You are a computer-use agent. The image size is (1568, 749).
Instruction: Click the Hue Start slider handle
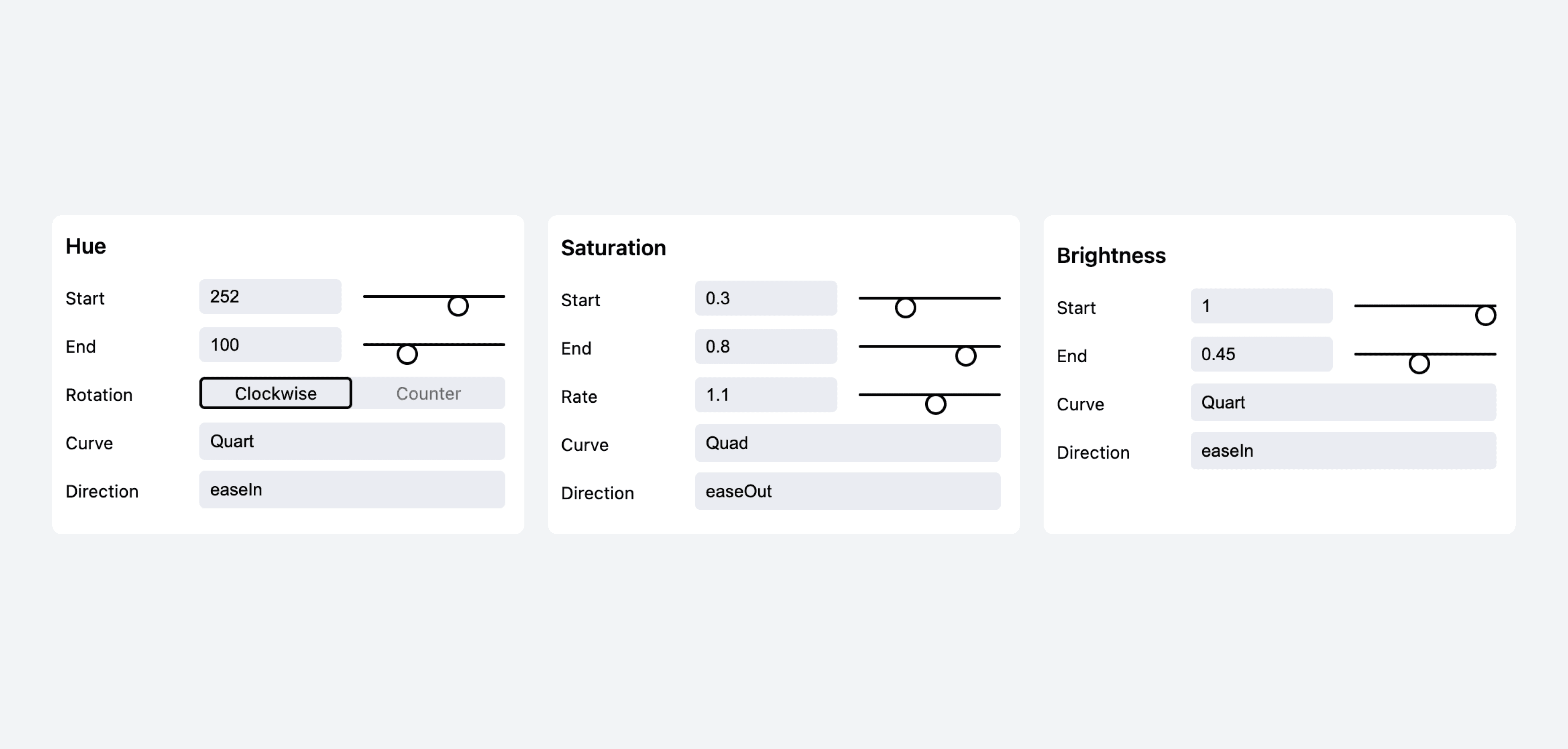click(458, 305)
